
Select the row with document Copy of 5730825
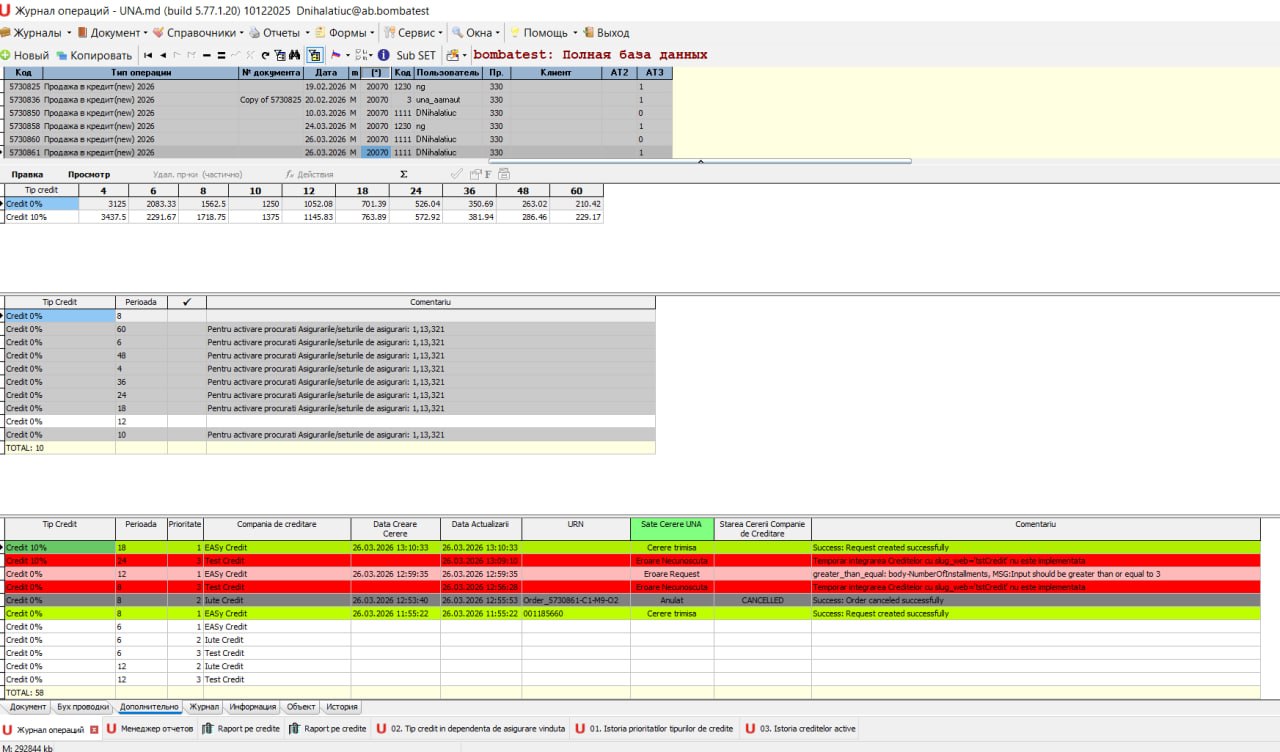pos(337,100)
